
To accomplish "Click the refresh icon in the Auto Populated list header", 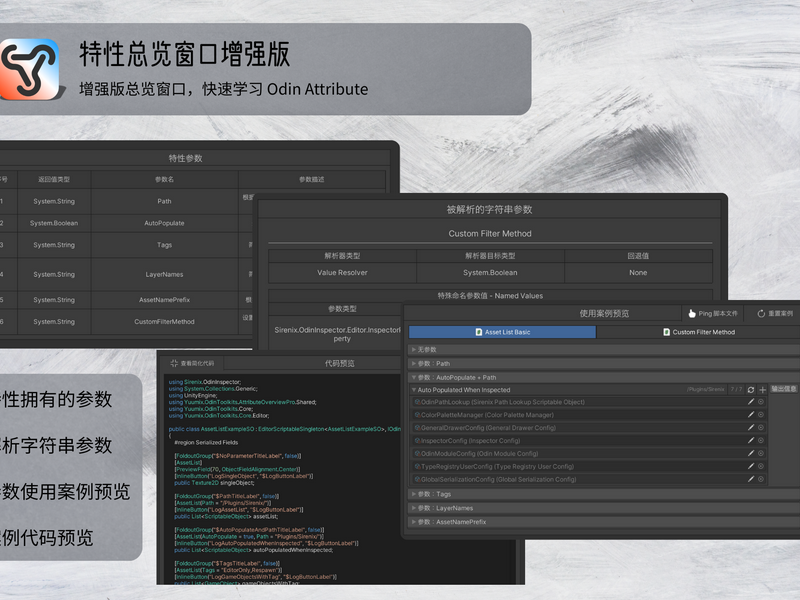I will 751,390.
